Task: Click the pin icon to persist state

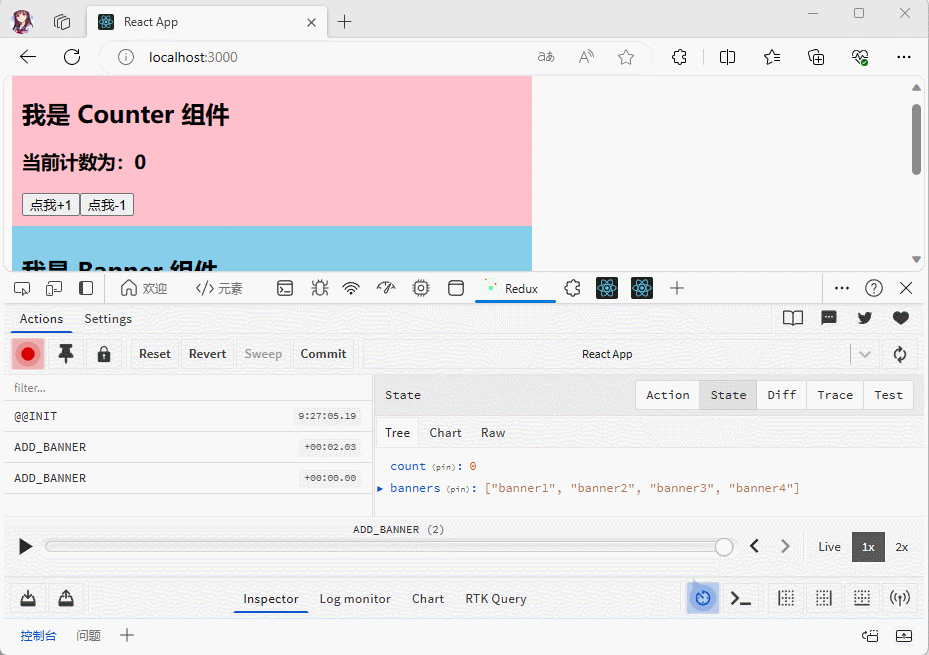Action: point(66,354)
